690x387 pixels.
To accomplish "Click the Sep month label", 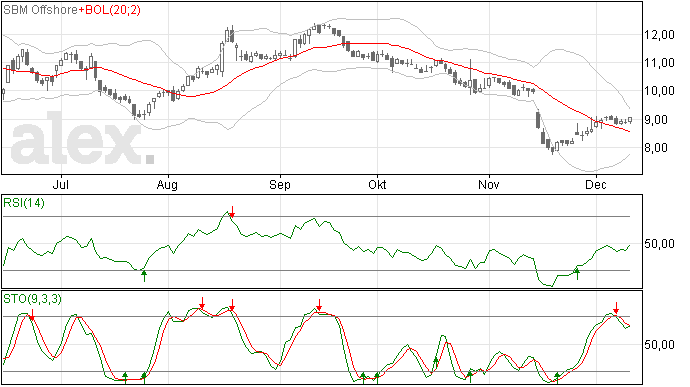I will (280, 184).
